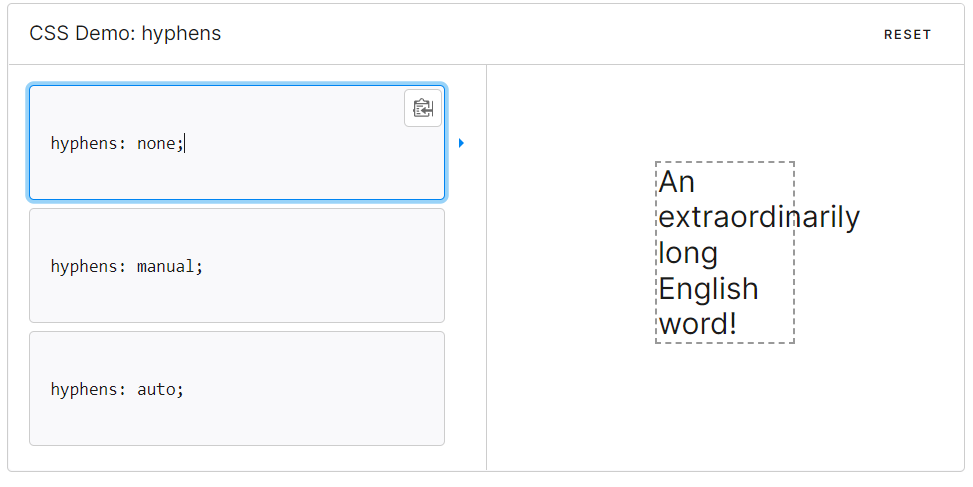Select the 'hyphens: auto;' code choice
This screenshot has width=973, height=487.
tap(237, 388)
